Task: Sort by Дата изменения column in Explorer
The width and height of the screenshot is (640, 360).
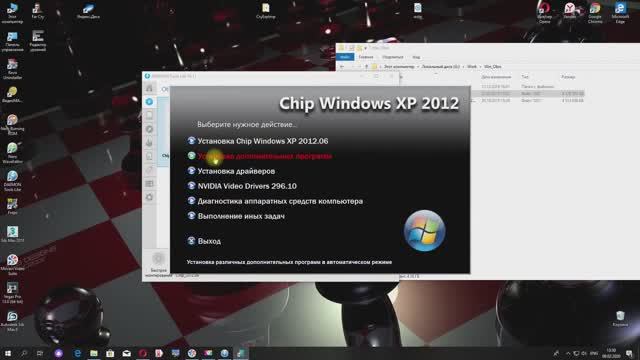Action: click(496, 77)
